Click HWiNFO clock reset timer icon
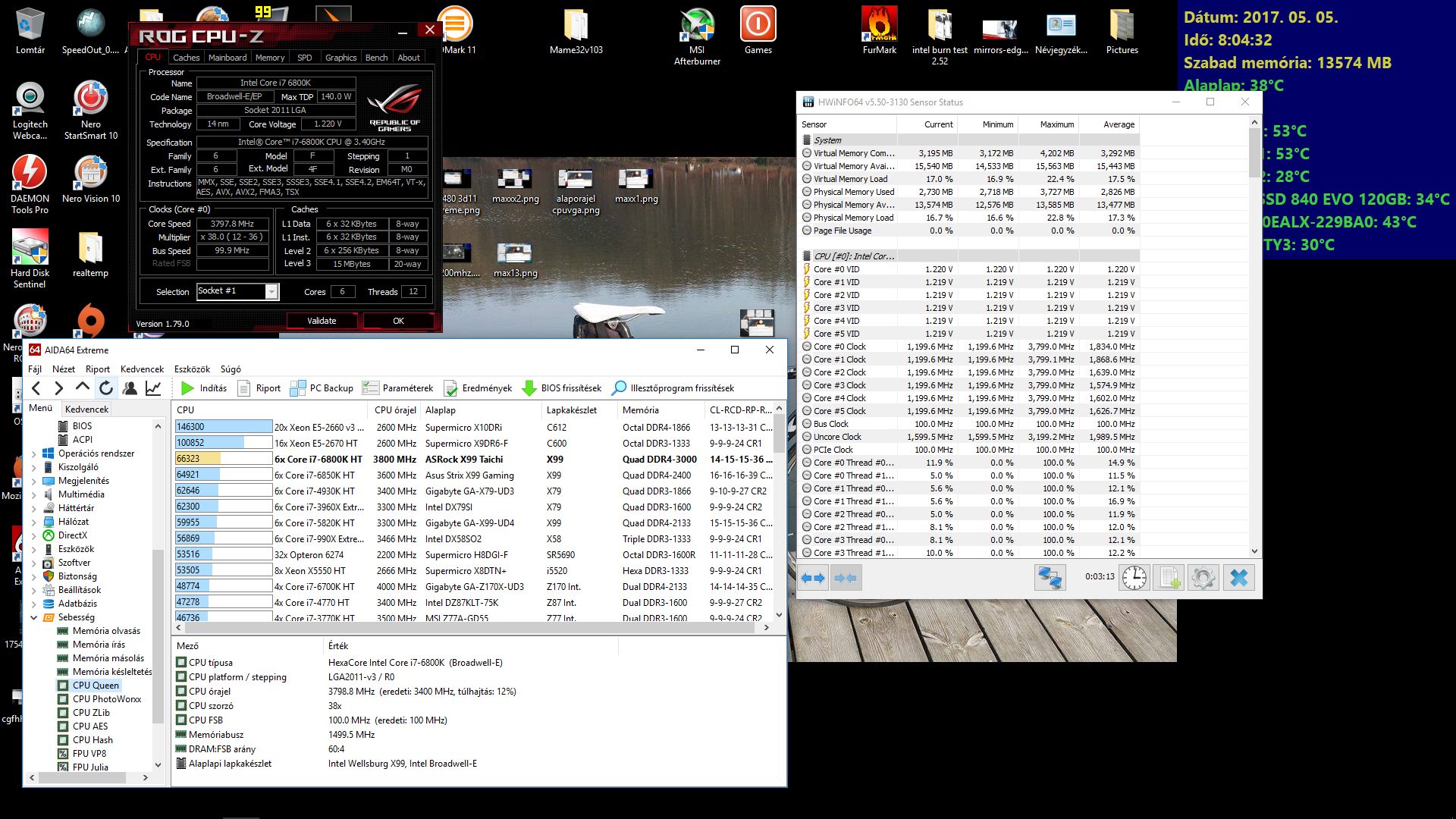 (1134, 578)
